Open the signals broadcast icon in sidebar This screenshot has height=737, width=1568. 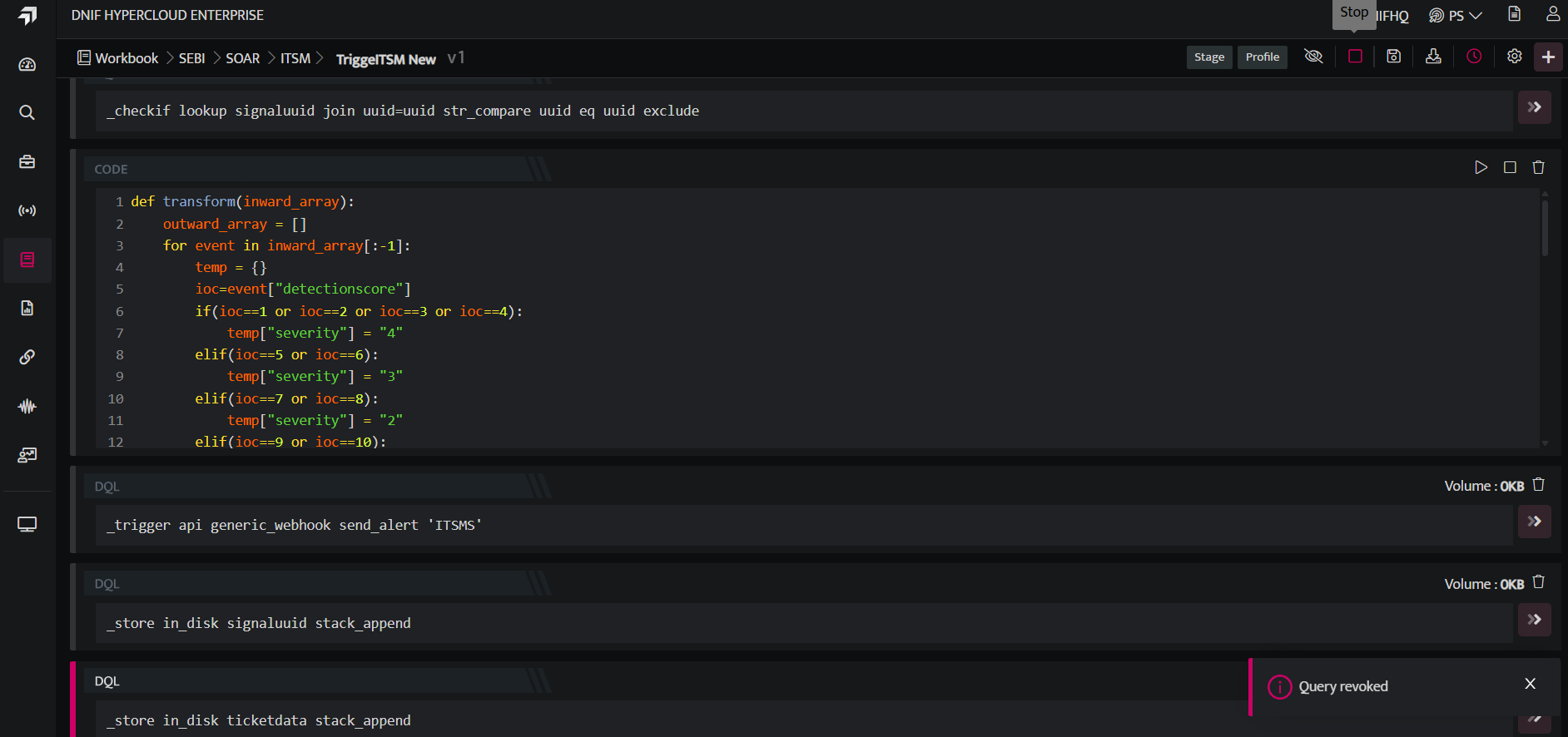(27, 210)
